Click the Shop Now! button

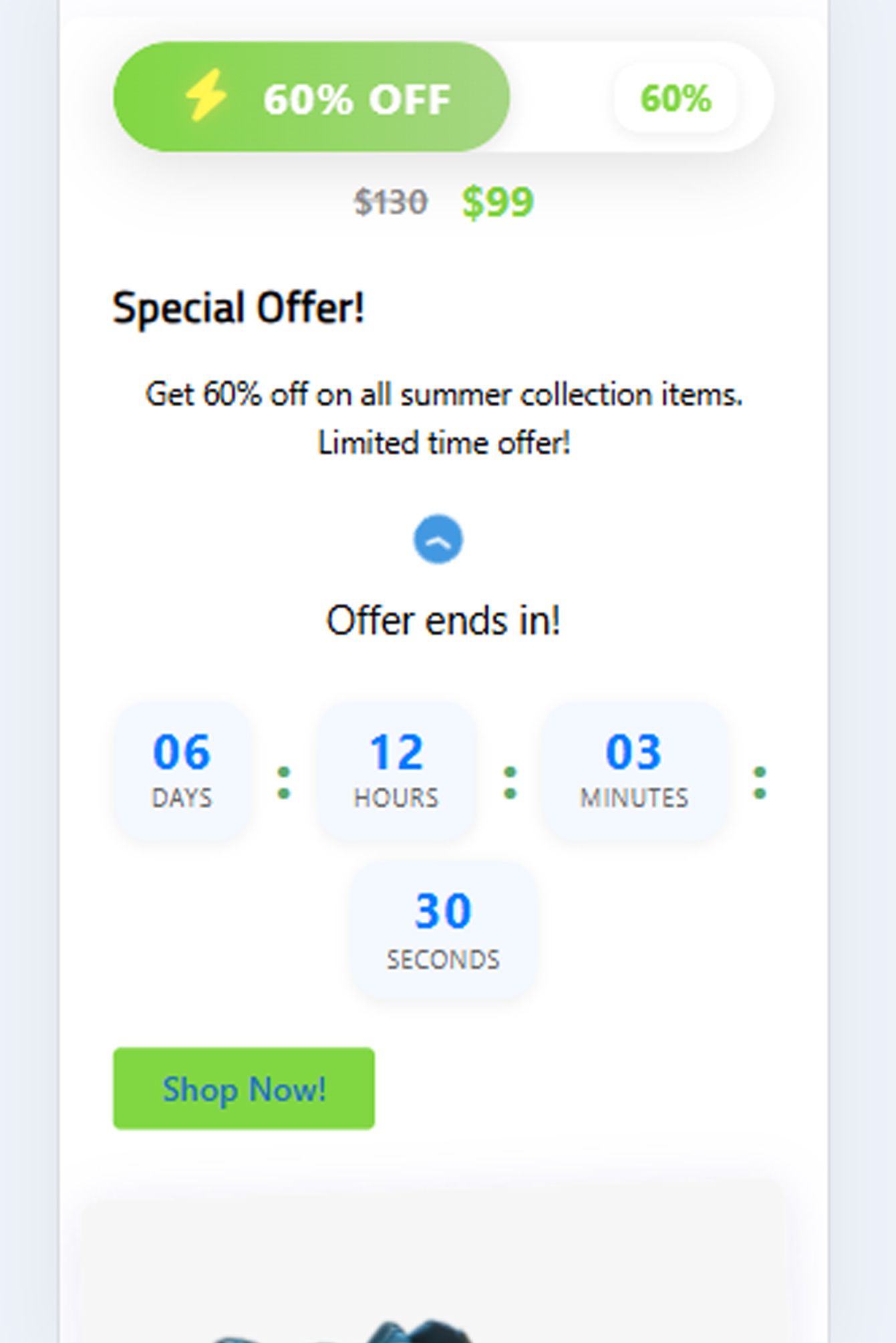244,1088
